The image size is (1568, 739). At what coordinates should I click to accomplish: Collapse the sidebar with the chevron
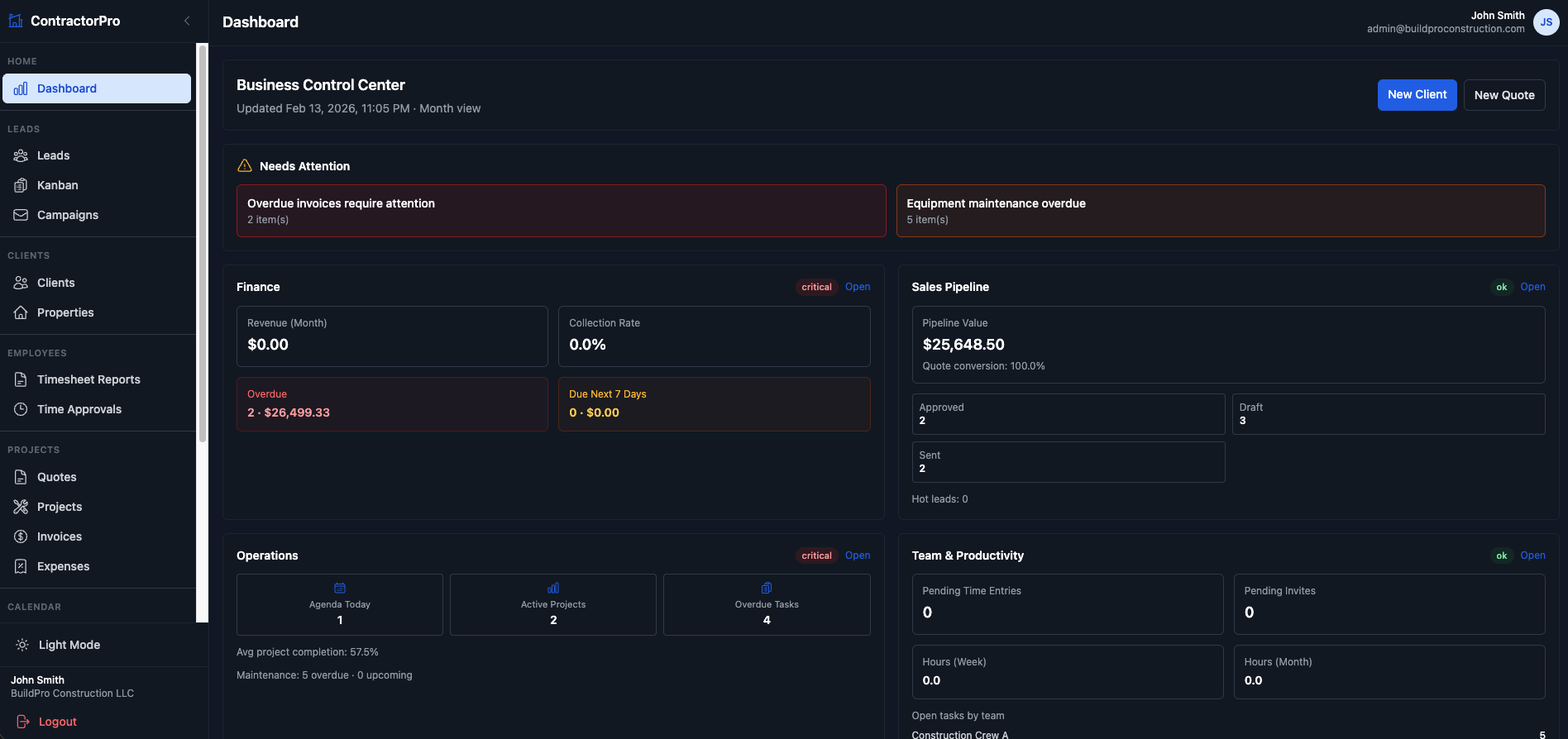(x=187, y=21)
